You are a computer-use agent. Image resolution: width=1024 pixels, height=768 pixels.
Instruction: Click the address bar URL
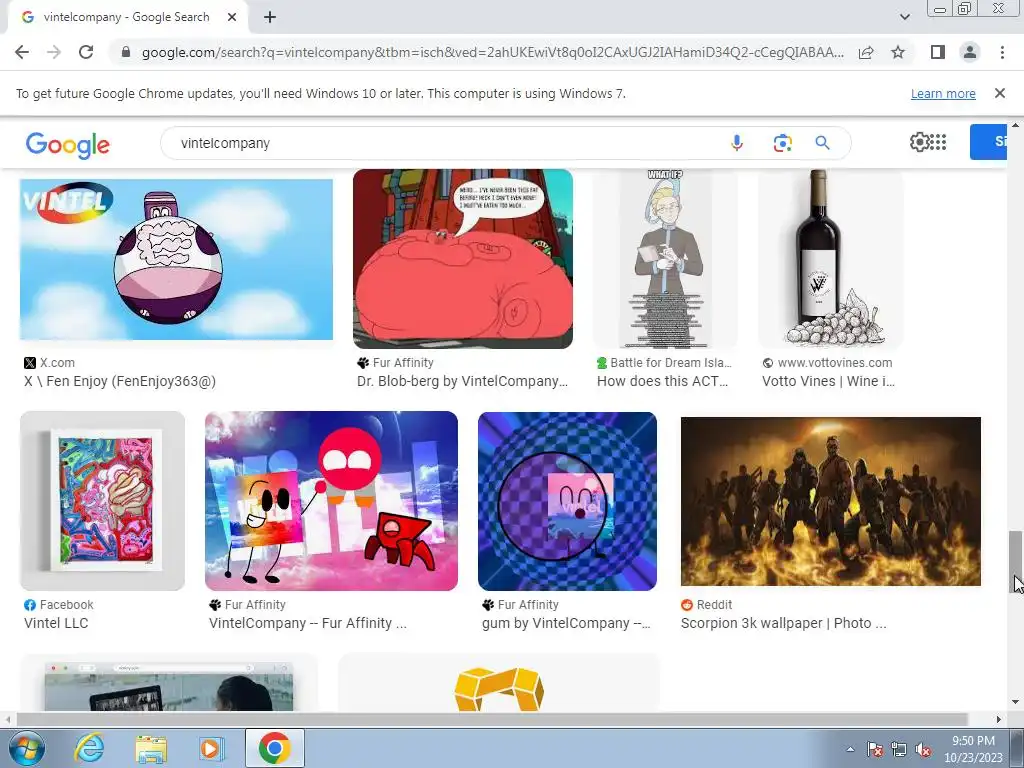click(492, 52)
